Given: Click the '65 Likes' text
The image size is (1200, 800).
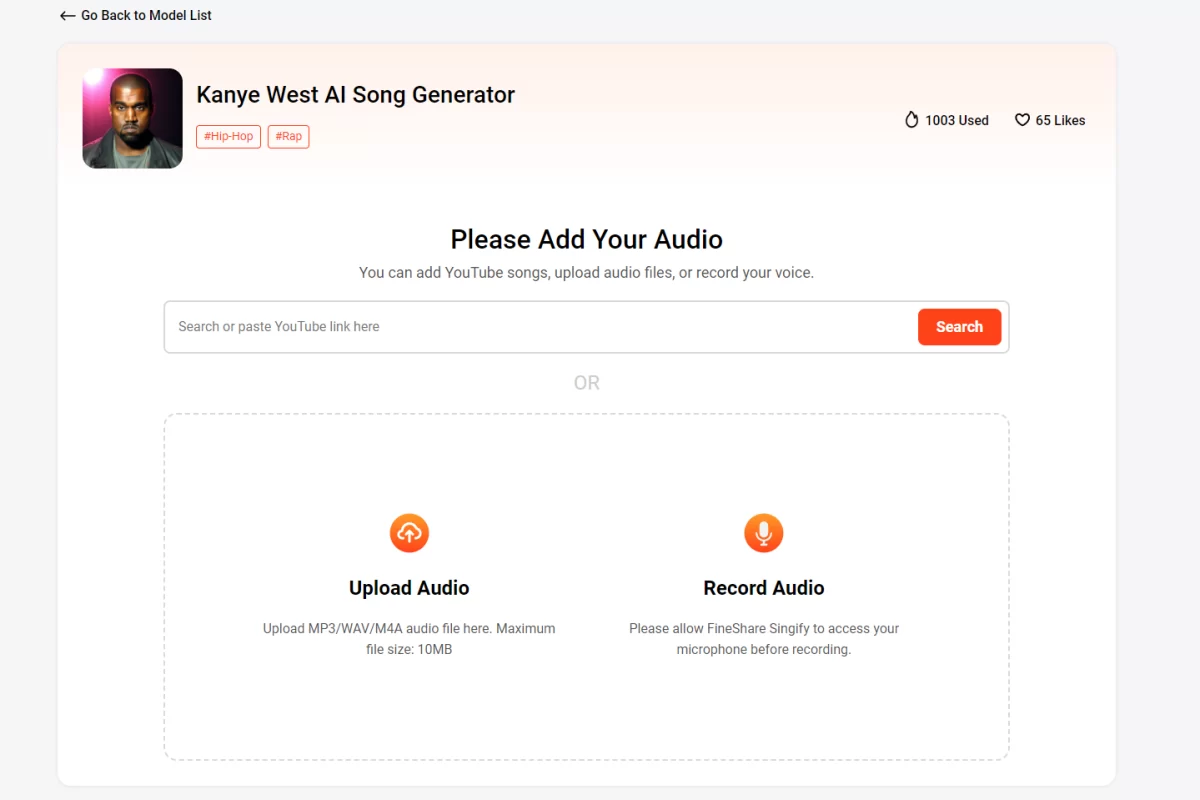Looking at the screenshot, I should coord(1060,120).
